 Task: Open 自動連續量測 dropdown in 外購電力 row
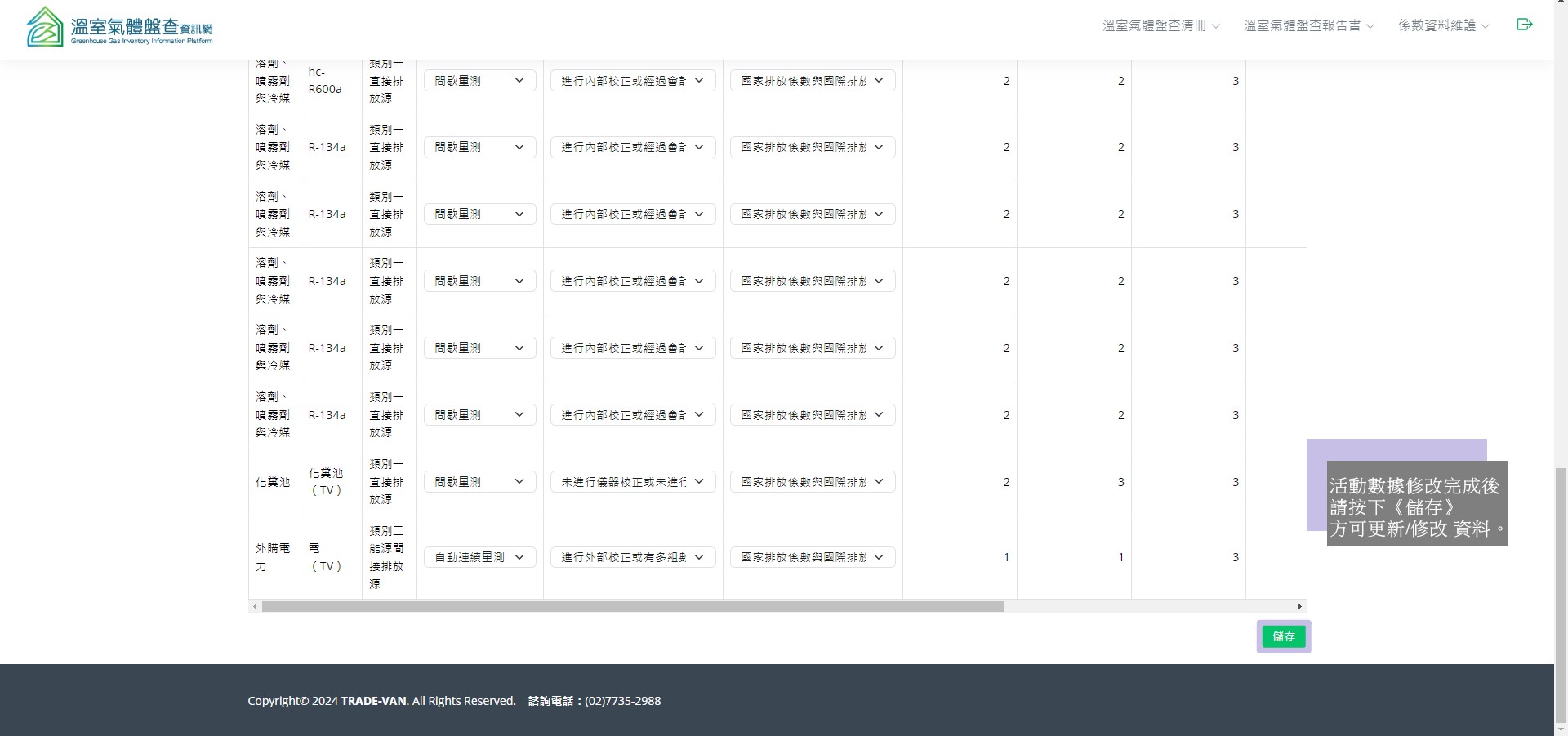click(x=479, y=557)
